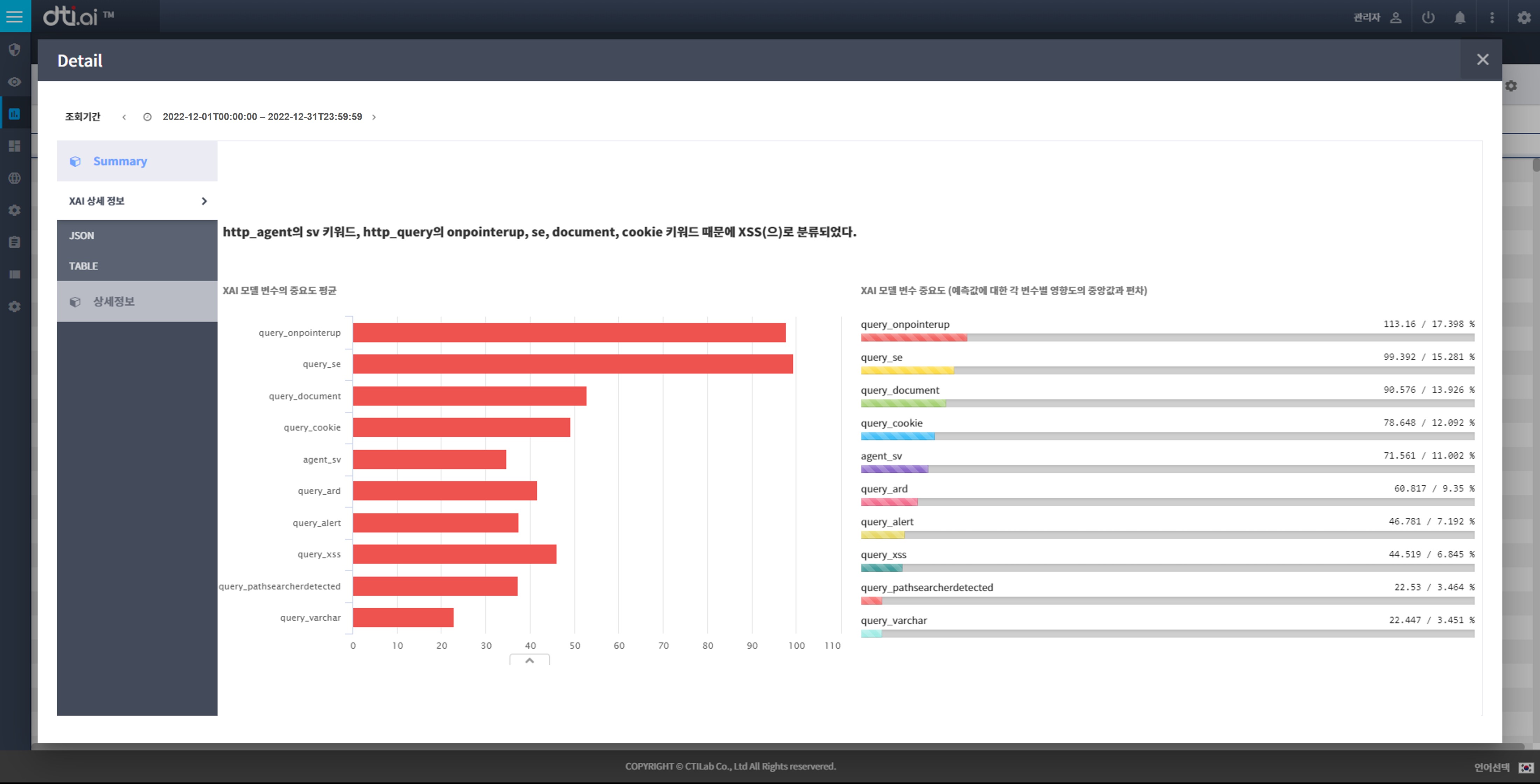
Task: Select the dashboard grid icon in sidebar
Action: (15, 146)
